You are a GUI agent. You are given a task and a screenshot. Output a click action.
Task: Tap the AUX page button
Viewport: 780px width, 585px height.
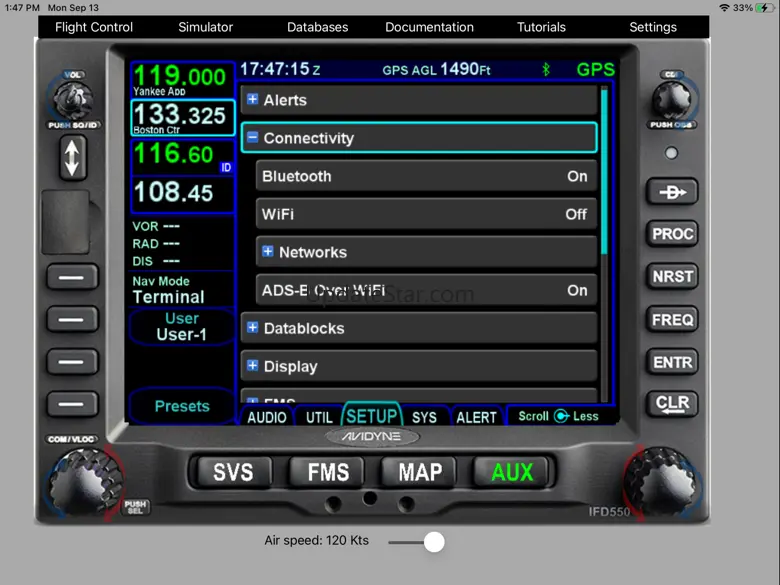click(x=512, y=472)
